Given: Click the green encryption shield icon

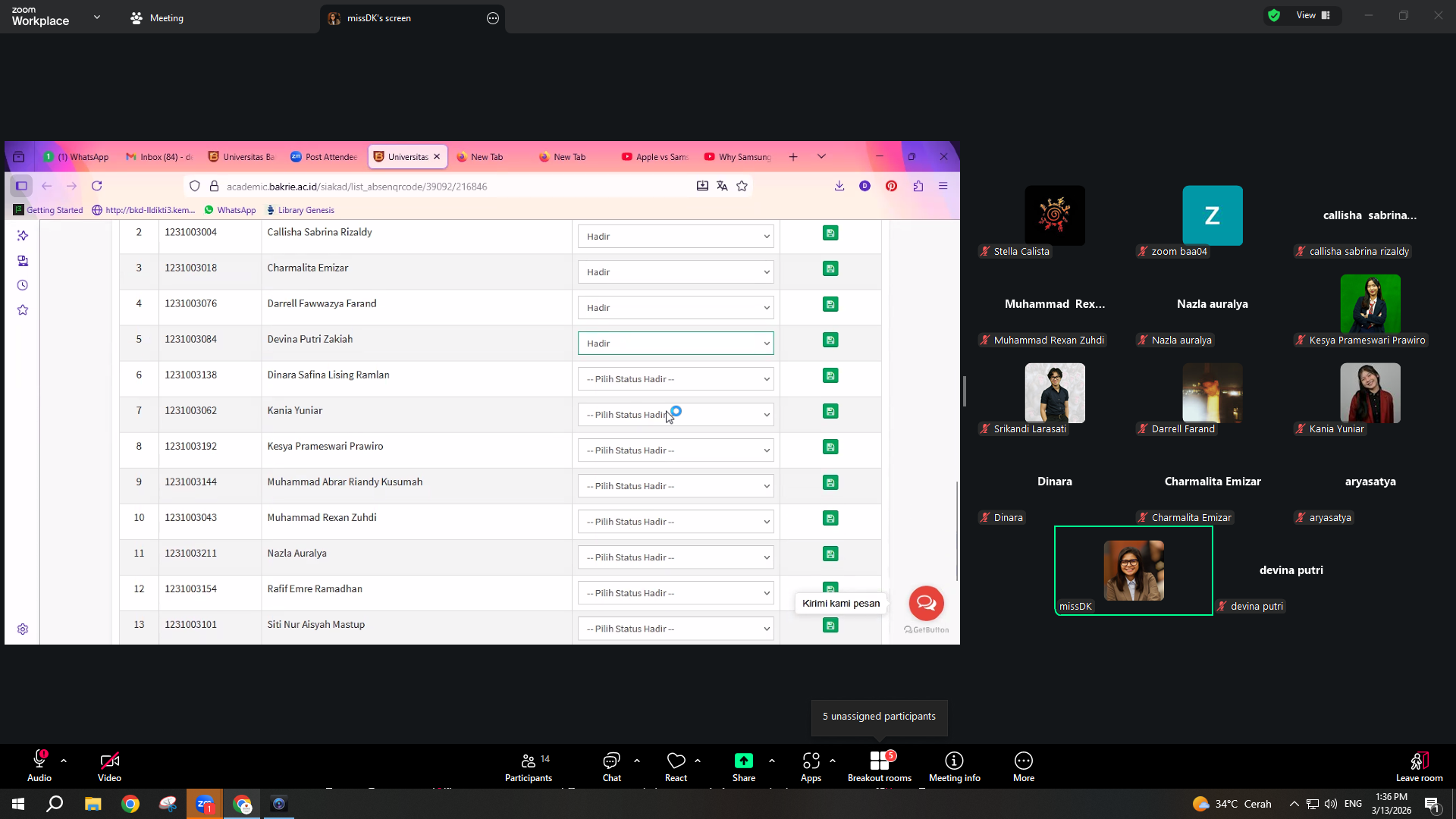Looking at the screenshot, I should pos(1274,15).
